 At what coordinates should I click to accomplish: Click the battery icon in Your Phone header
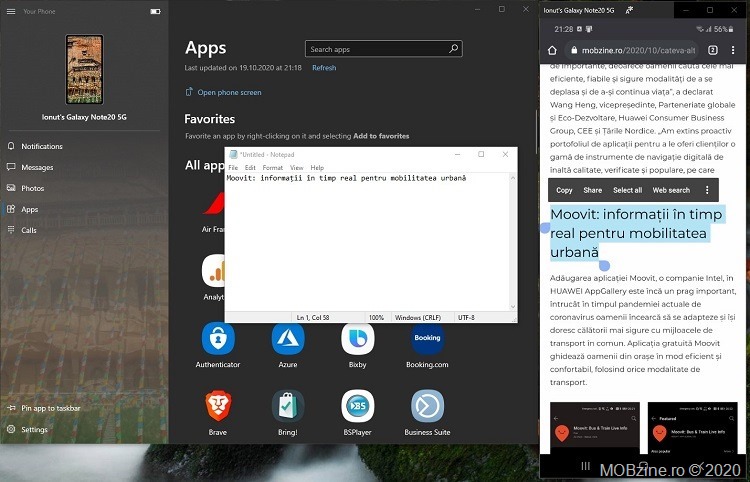155,11
